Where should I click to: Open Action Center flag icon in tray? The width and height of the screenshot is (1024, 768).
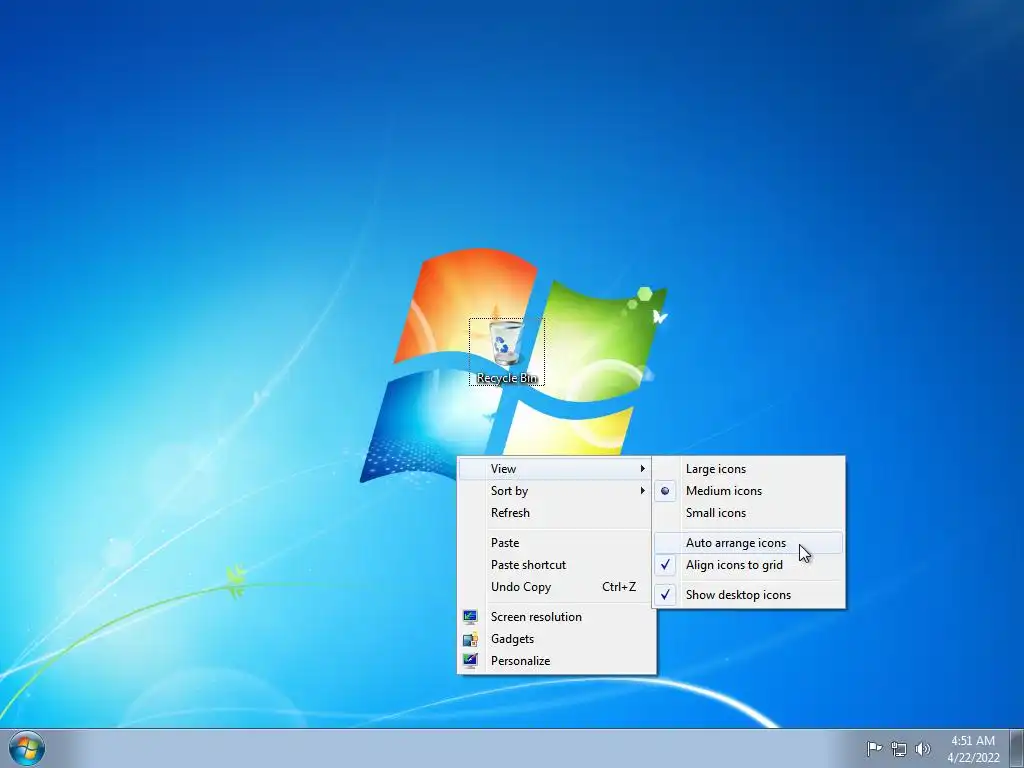tap(874, 748)
